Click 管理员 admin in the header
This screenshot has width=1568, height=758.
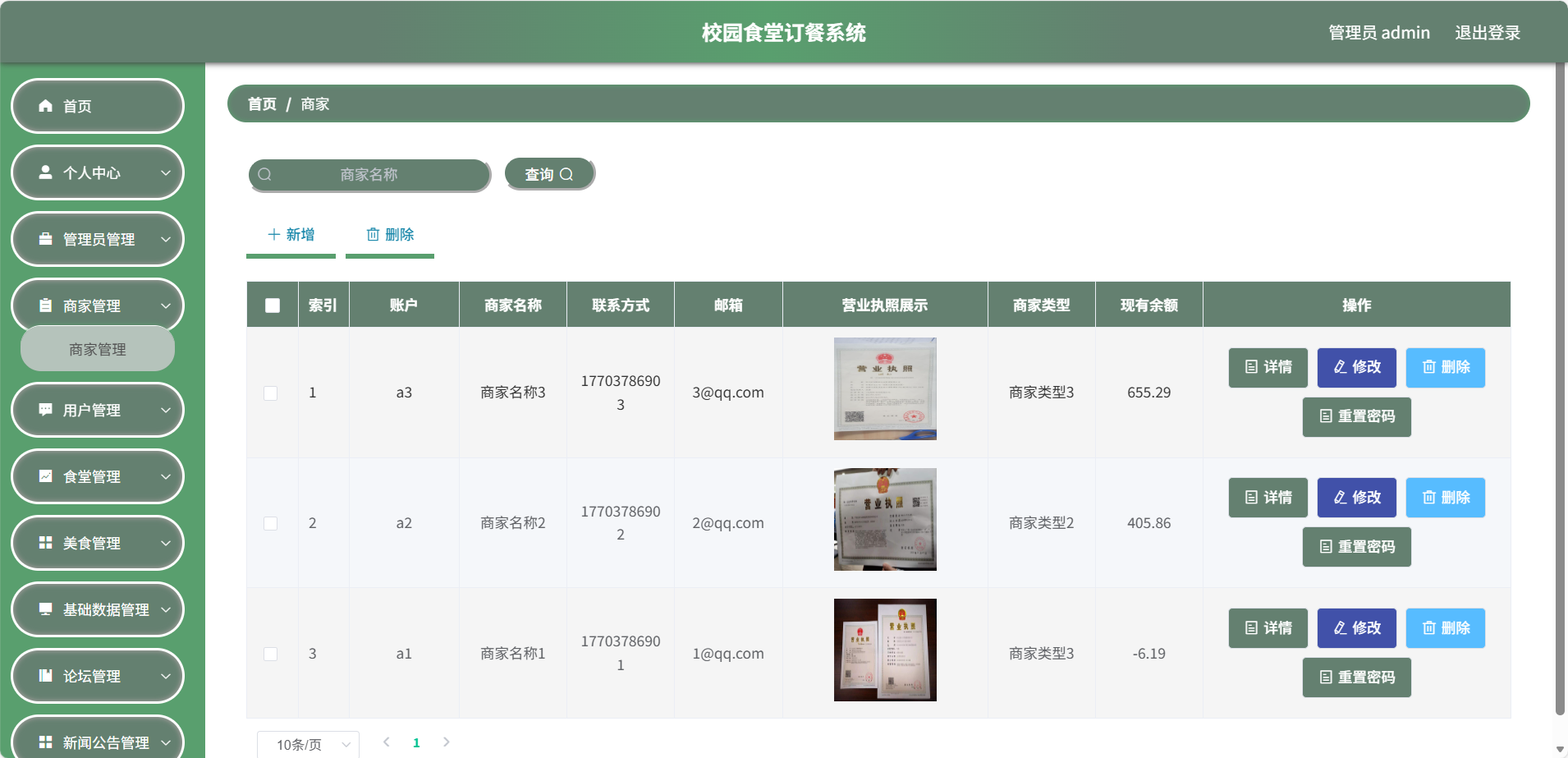tap(1379, 33)
